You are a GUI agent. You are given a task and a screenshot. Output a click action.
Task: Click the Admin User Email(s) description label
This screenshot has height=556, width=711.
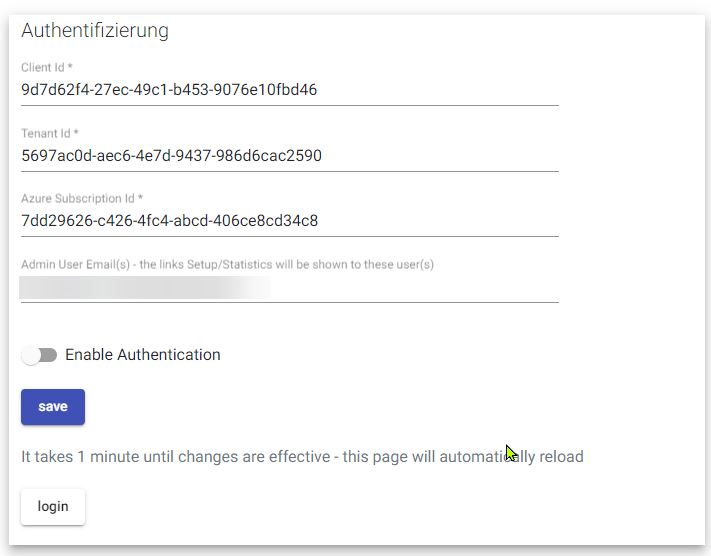click(x=227, y=264)
